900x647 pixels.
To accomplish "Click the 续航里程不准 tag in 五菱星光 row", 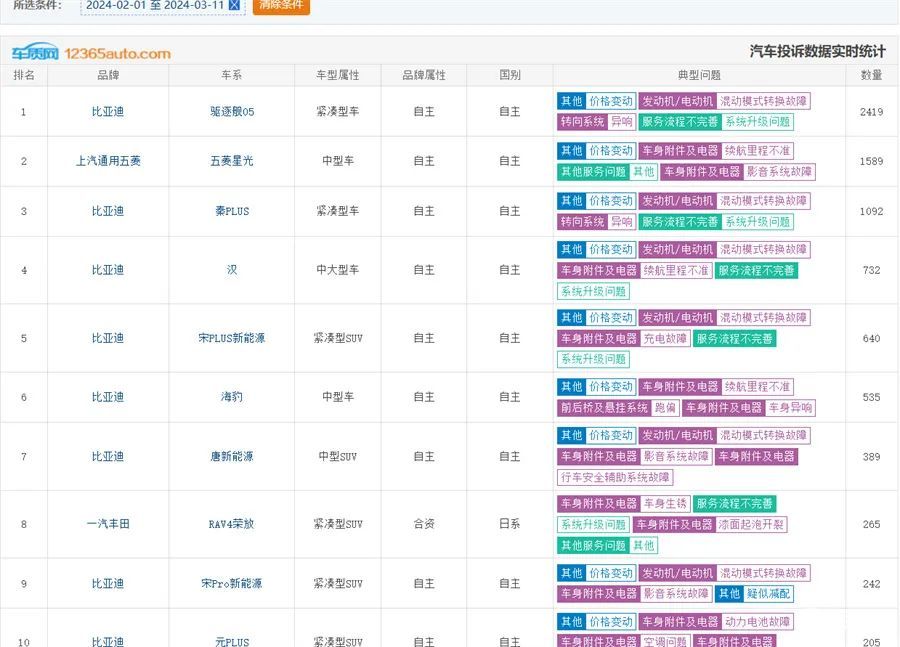I will tap(757, 151).
